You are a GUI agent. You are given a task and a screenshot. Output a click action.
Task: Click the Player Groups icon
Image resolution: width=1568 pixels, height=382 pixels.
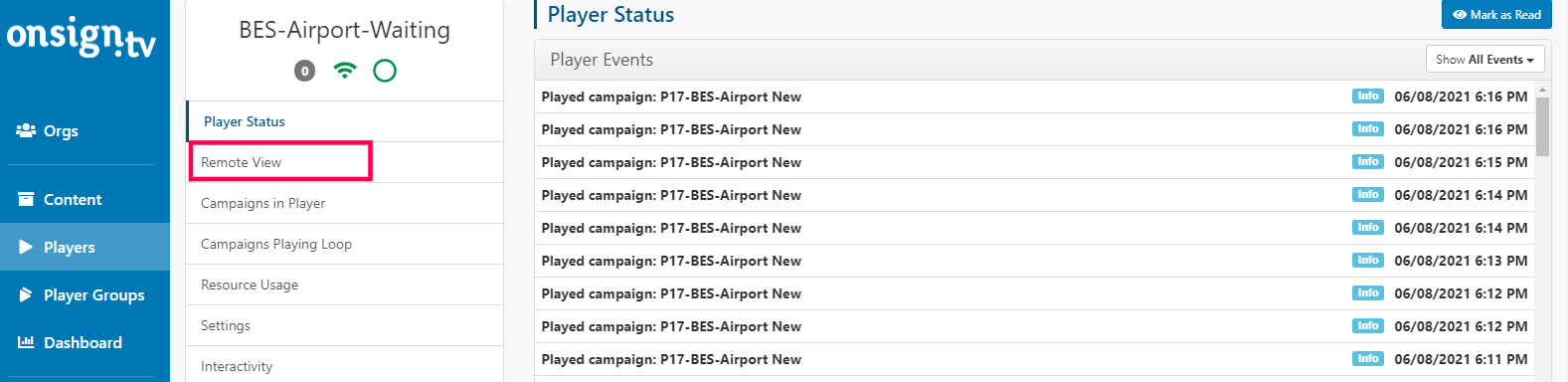tap(26, 294)
